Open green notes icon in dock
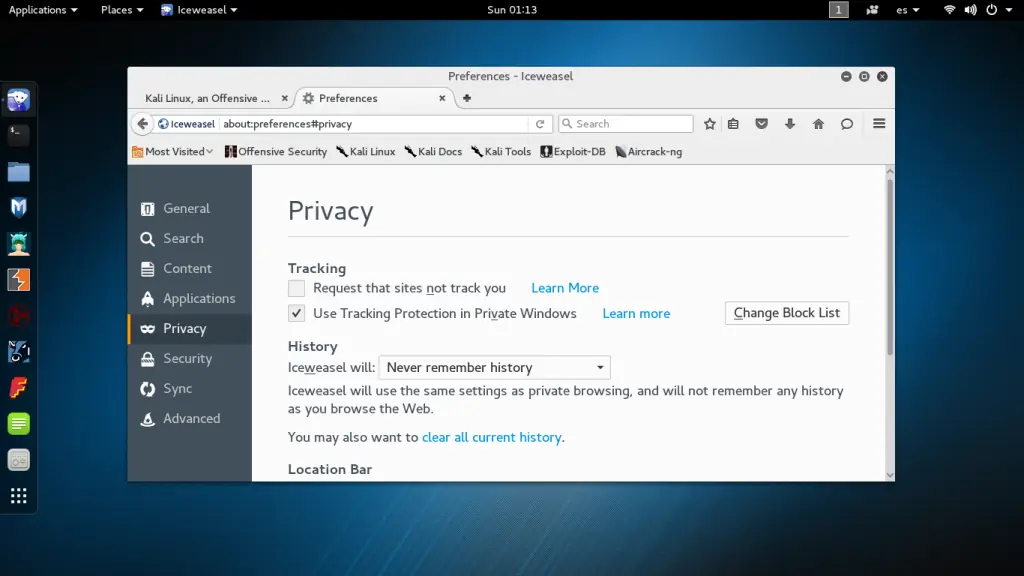Viewport: 1024px width, 576px height. [x=18, y=424]
